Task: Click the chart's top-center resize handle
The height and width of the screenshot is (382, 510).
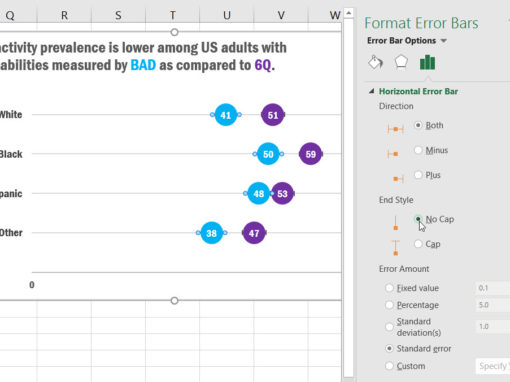Action: (x=174, y=32)
